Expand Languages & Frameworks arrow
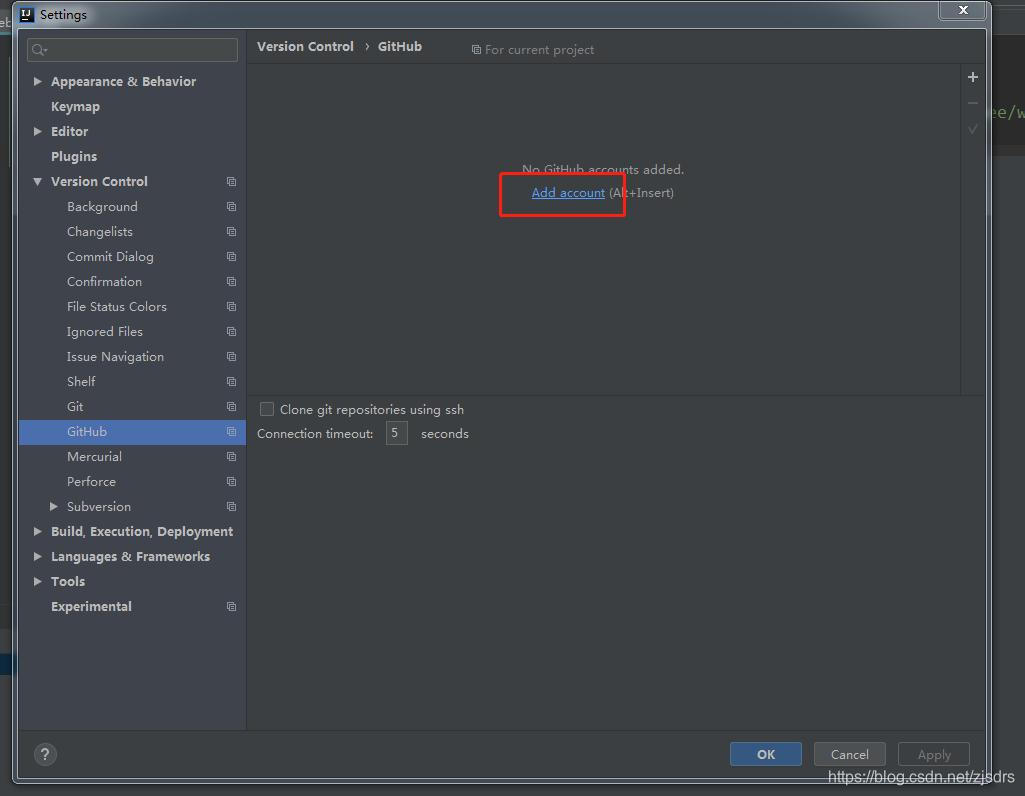This screenshot has height=796, width=1025. [x=37, y=556]
